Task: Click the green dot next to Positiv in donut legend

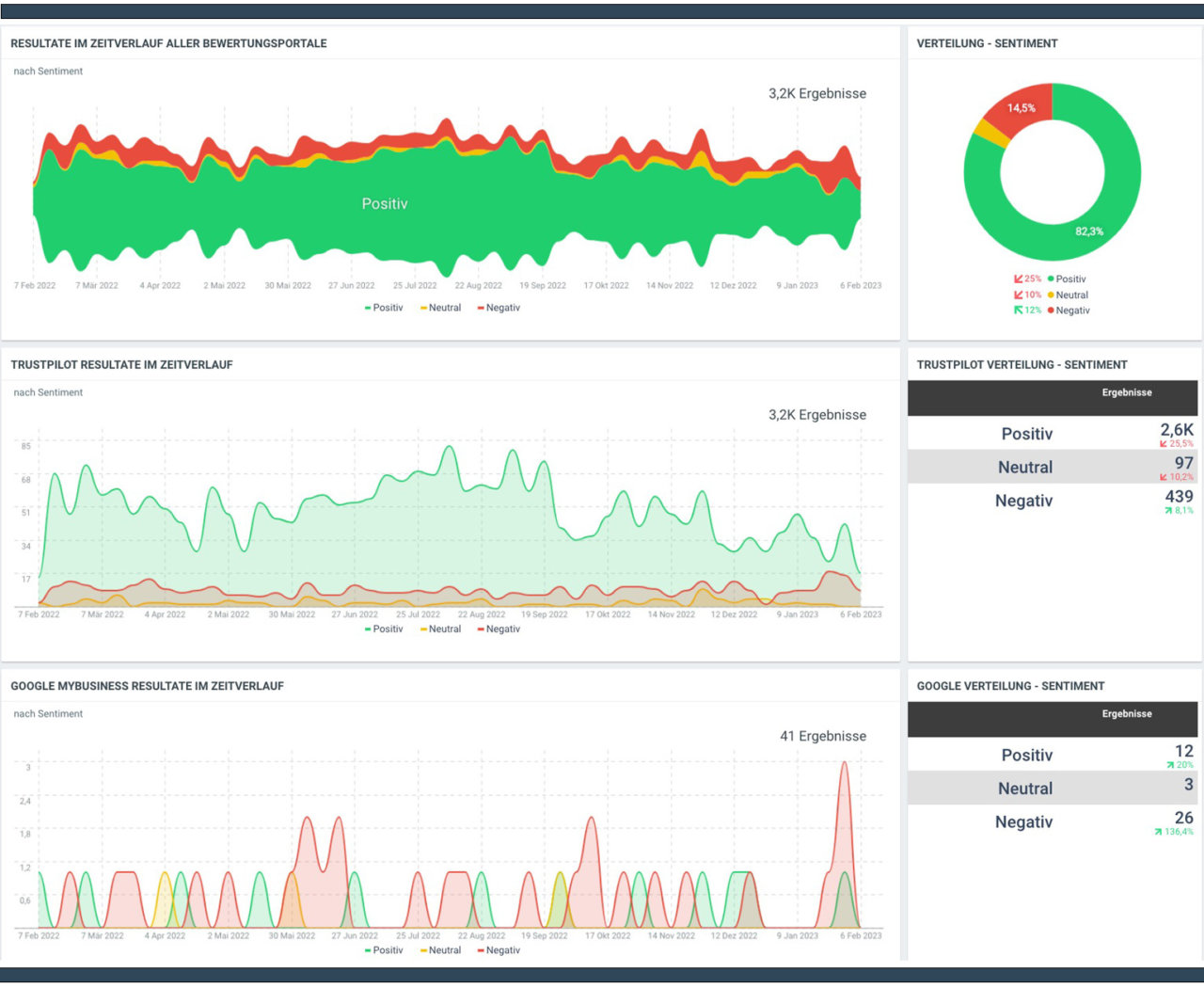Action: (1051, 279)
